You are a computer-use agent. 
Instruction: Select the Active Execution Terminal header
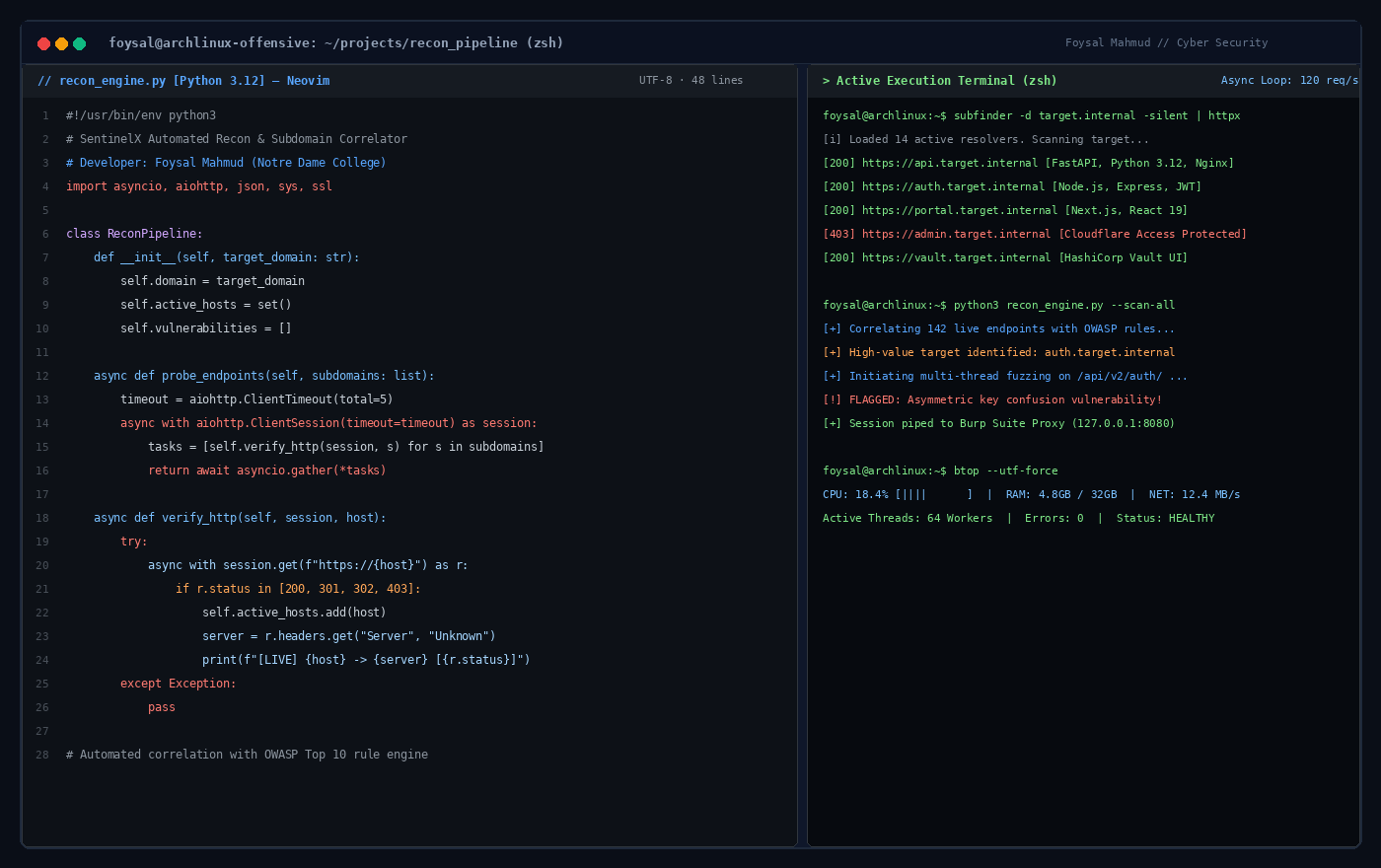939,81
